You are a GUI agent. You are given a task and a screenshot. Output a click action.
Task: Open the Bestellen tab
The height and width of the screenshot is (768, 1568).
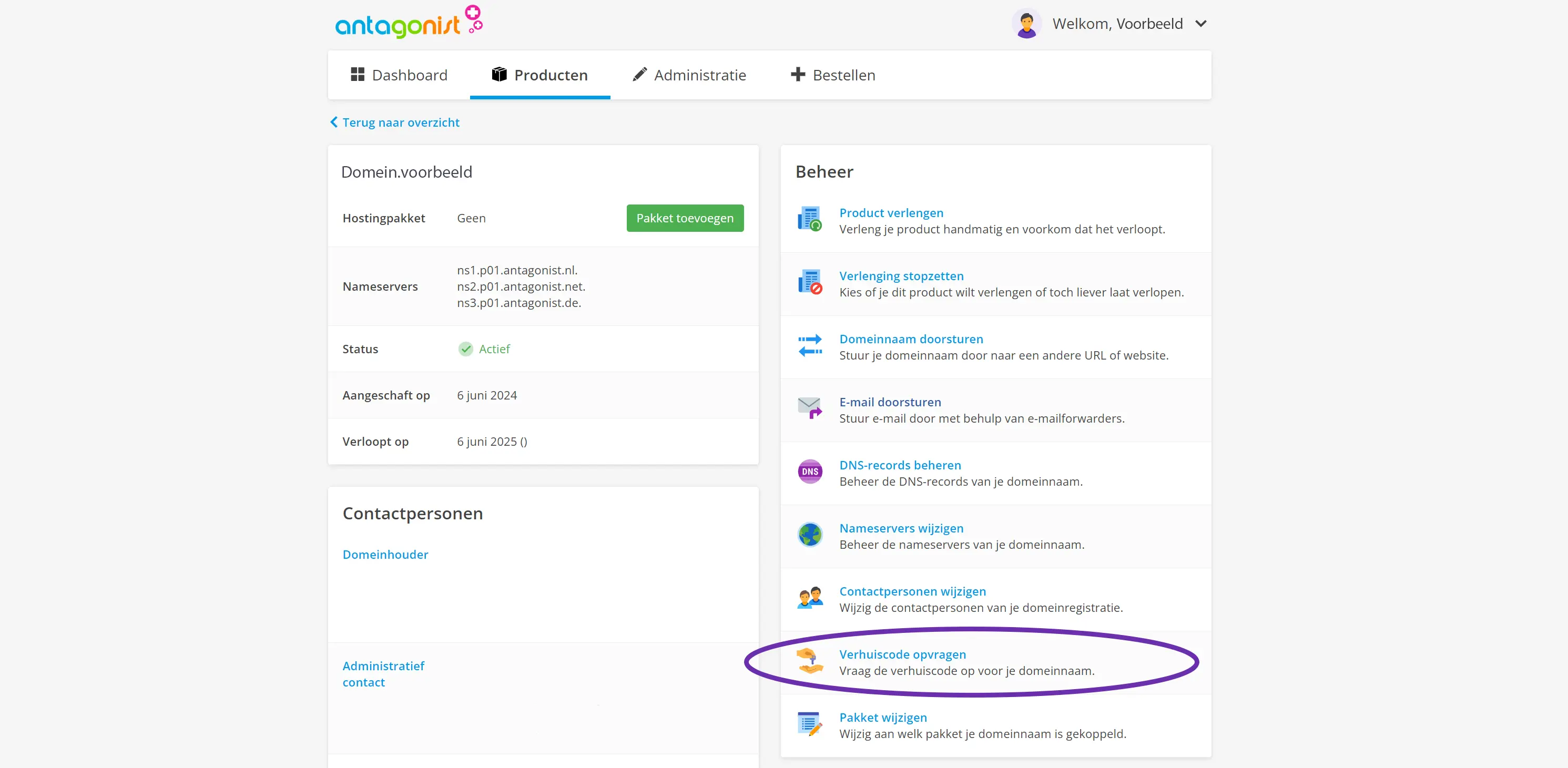point(832,75)
